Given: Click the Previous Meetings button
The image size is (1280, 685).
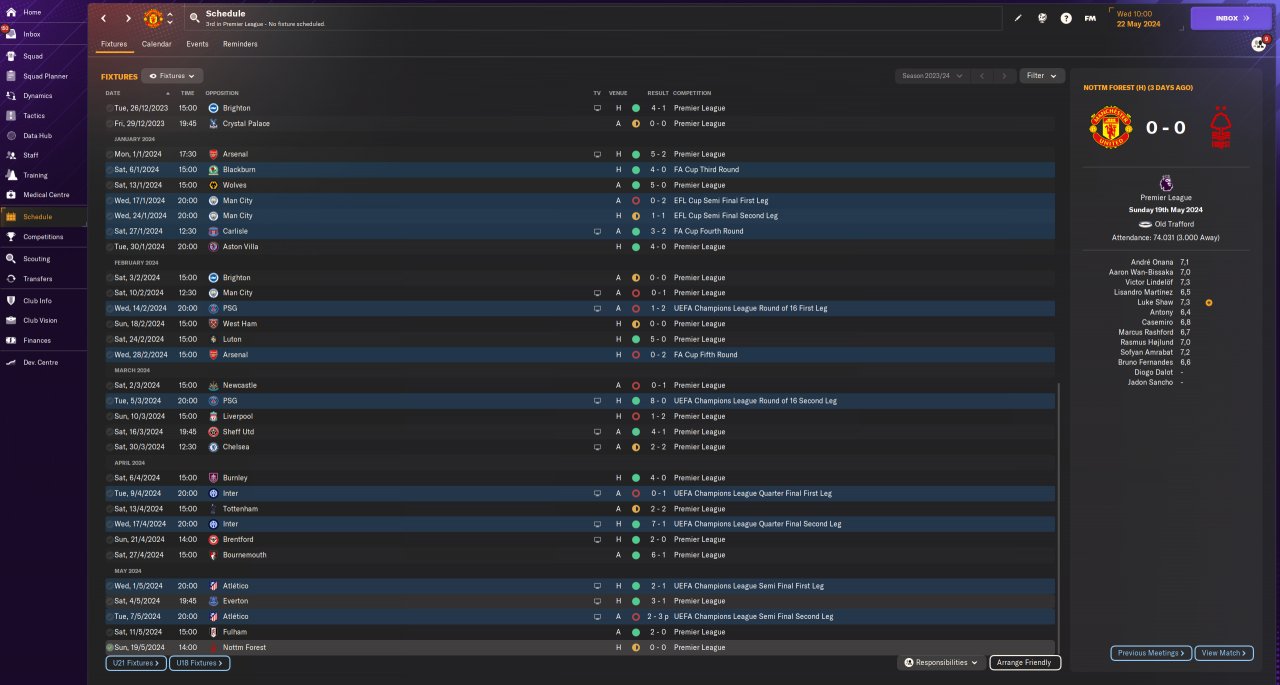Looking at the screenshot, I should (x=1151, y=653).
